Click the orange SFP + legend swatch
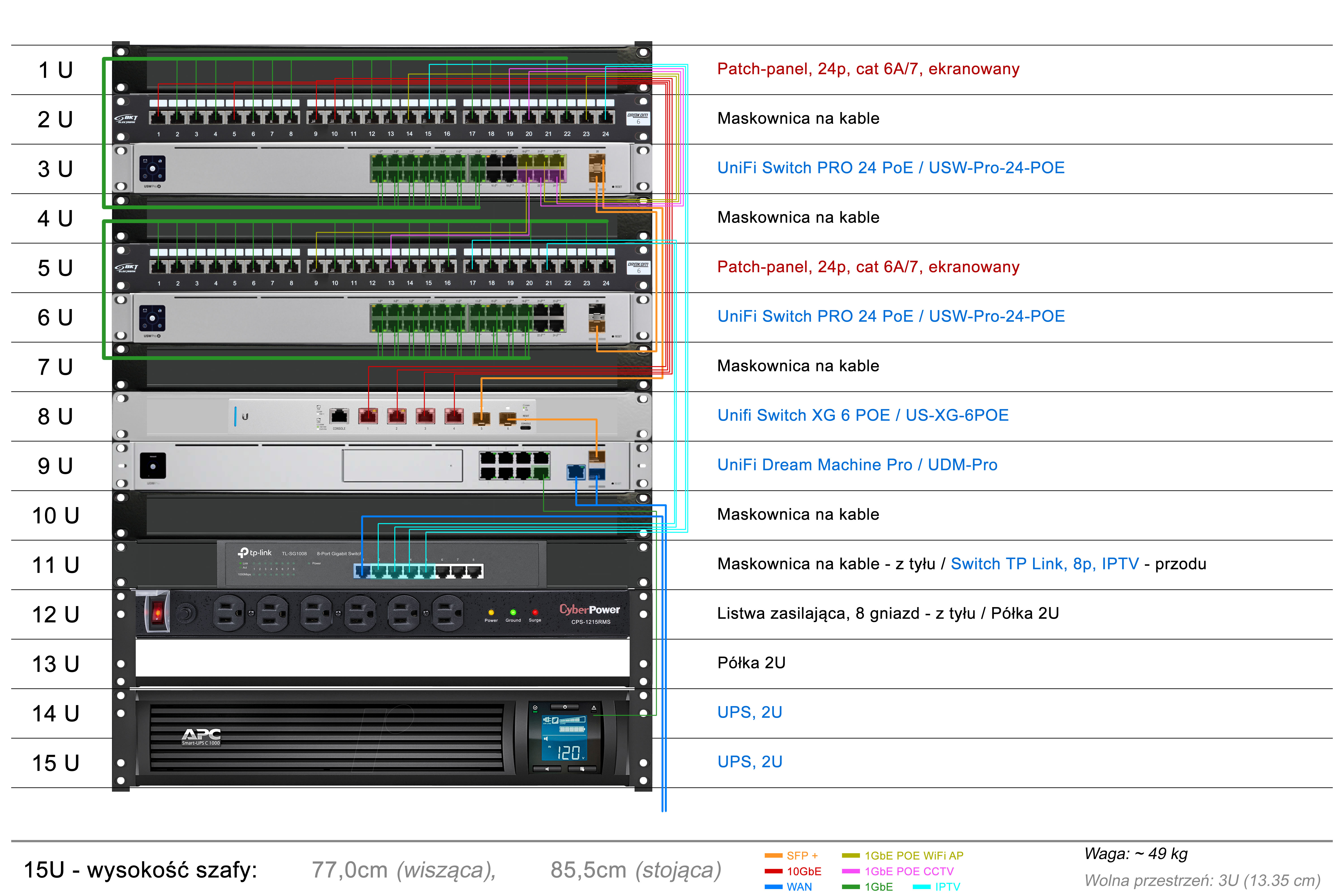1344x896 pixels. (773, 855)
